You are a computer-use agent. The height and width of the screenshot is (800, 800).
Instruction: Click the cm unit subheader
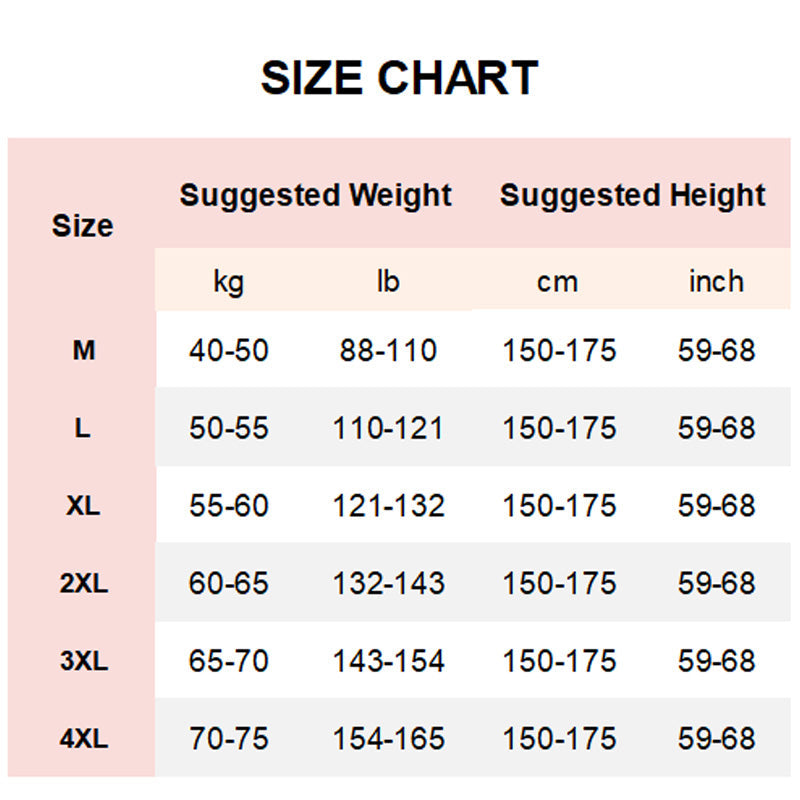(x=558, y=281)
